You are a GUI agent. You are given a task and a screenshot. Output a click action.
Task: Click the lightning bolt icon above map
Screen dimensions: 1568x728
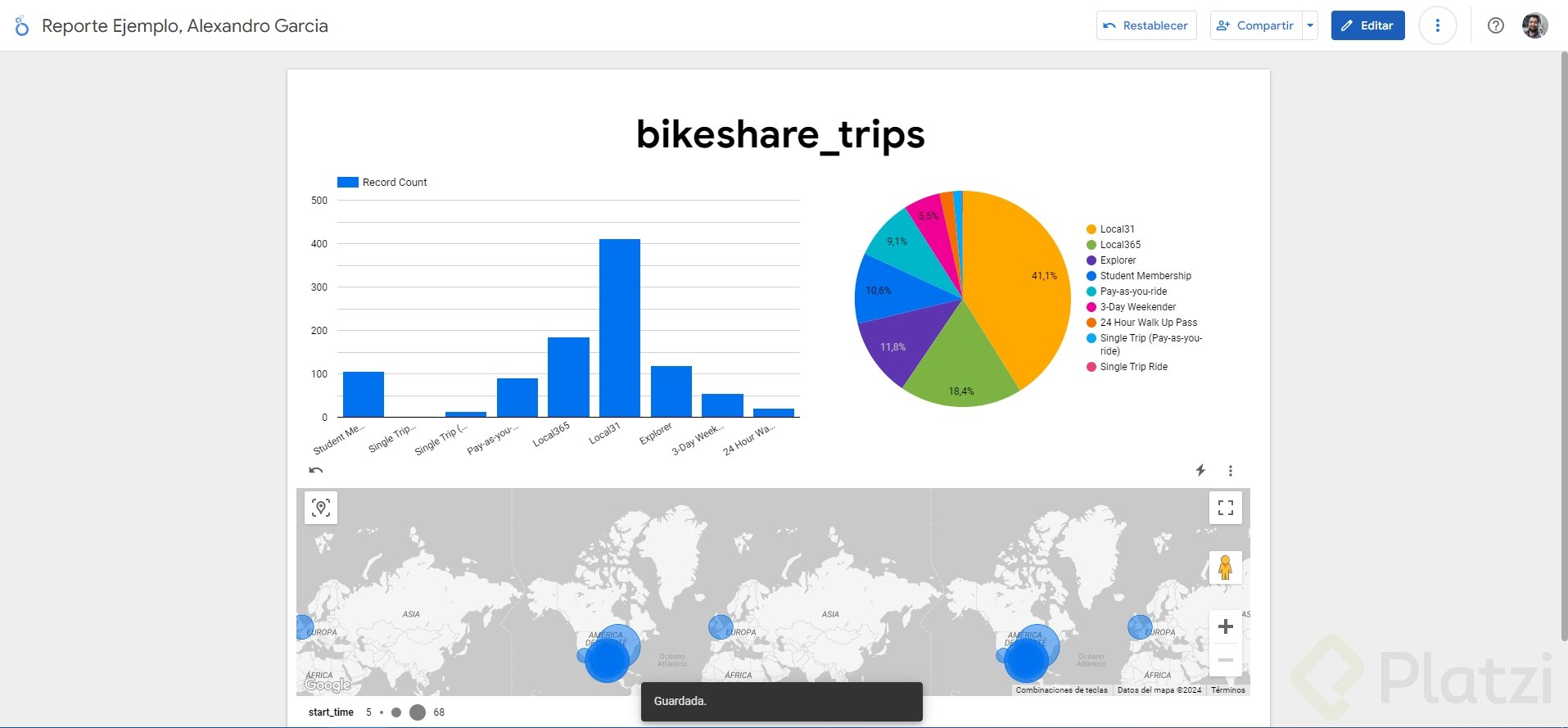tap(1200, 470)
